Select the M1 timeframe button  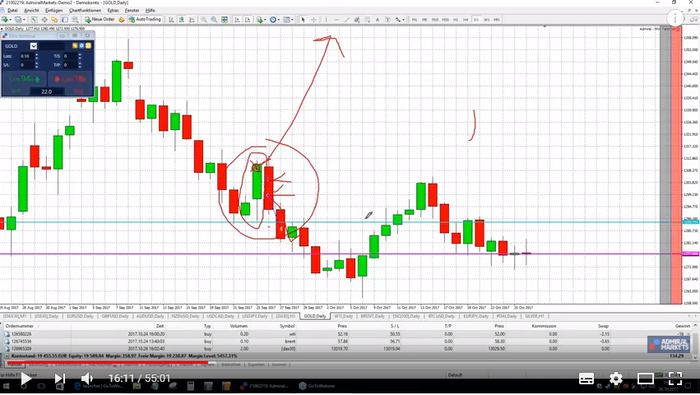coord(414,20)
